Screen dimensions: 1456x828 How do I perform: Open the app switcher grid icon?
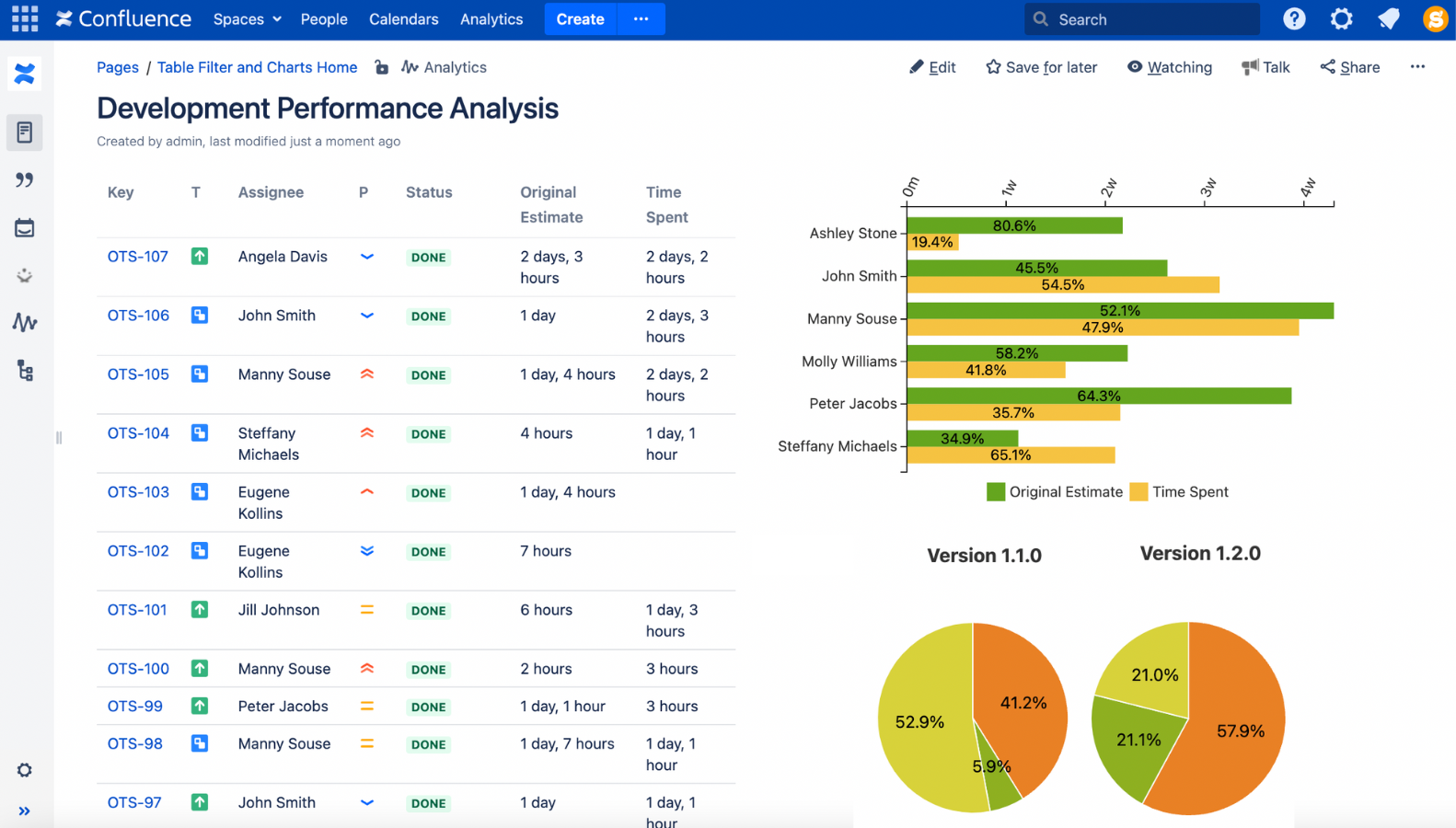(x=25, y=18)
